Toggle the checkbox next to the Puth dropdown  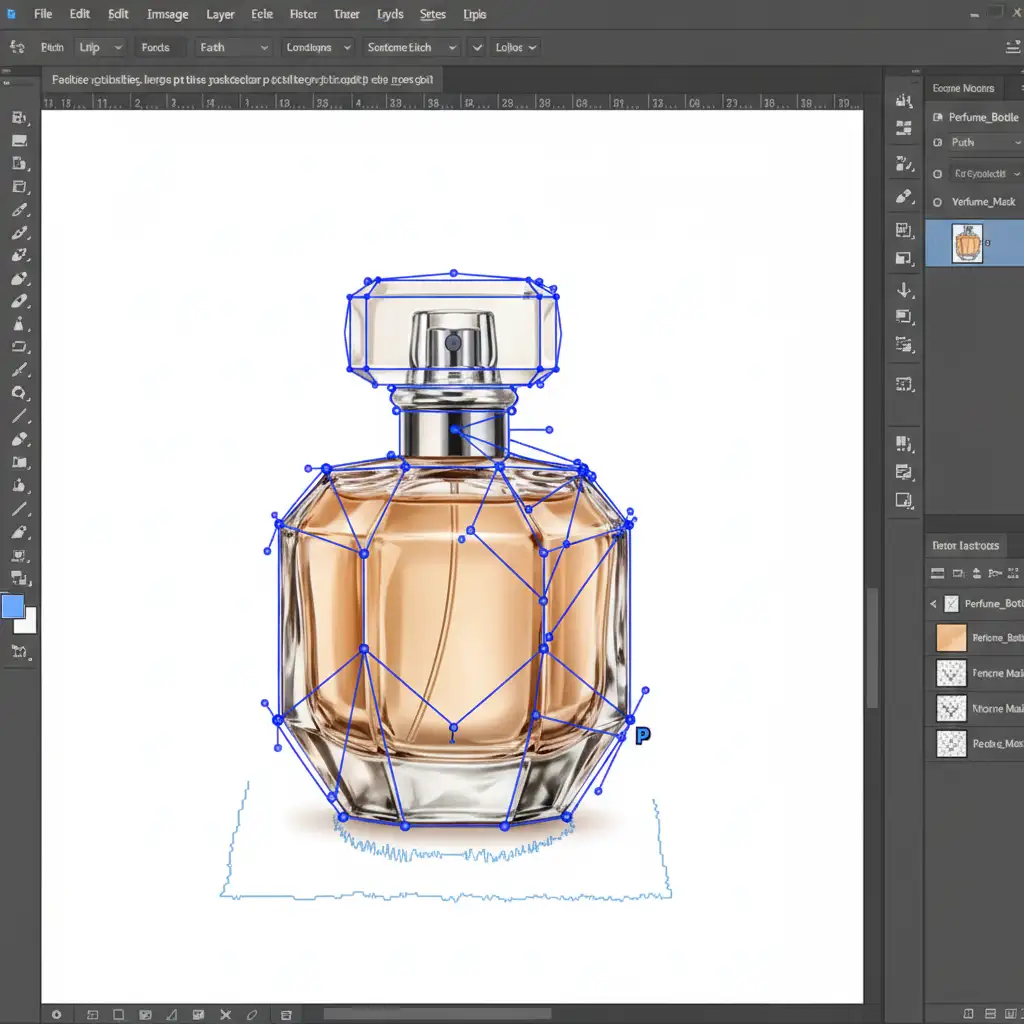pos(937,143)
